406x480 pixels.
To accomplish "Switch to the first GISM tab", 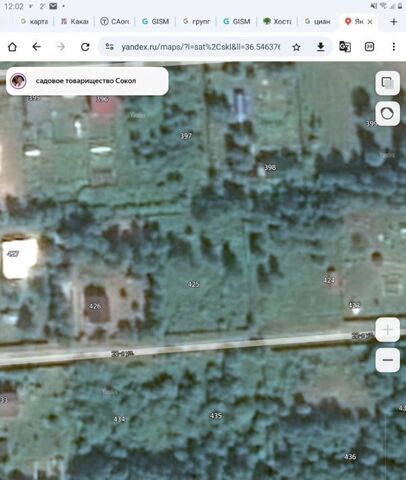I will (156, 22).
